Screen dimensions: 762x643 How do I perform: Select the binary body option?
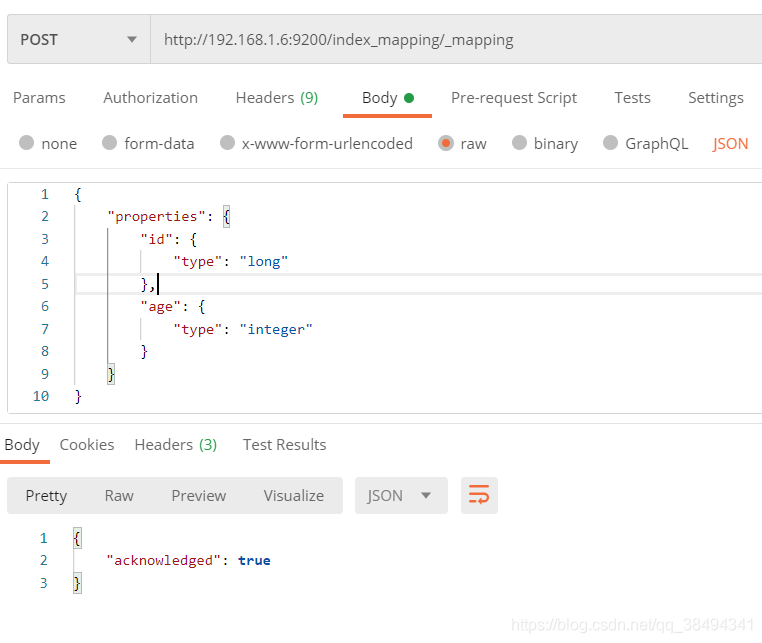click(519, 143)
